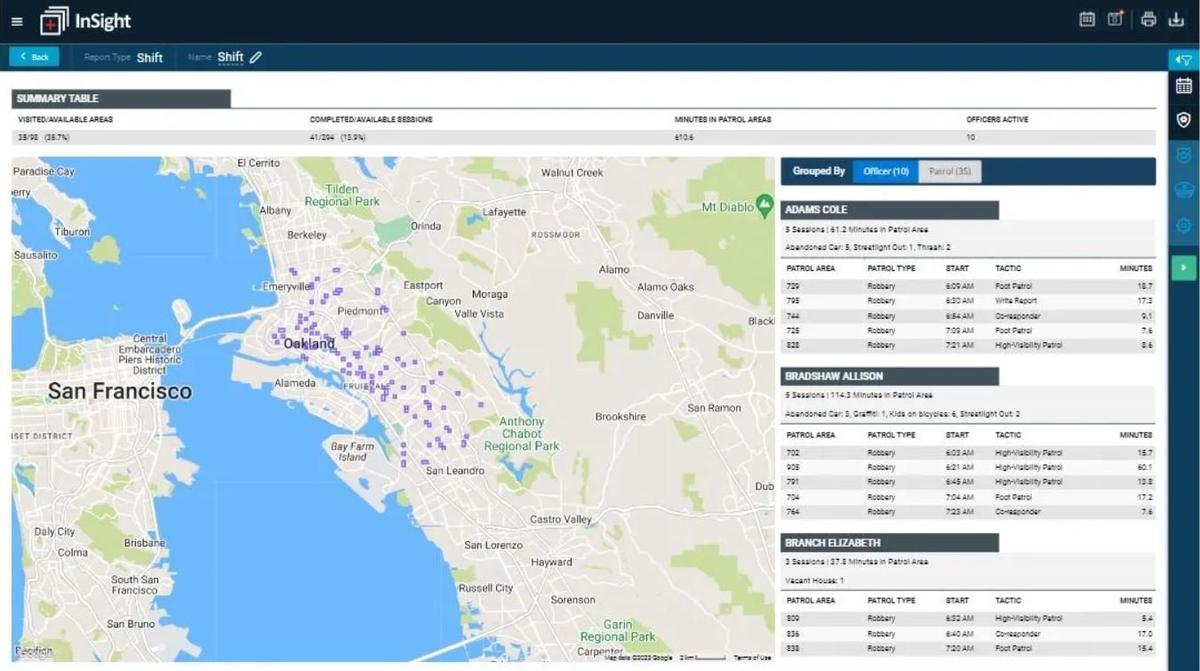The height and width of the screenshot is (671, 1200).
Task: Open the sidebar settings gear icon
Action: pos(1183,226)
